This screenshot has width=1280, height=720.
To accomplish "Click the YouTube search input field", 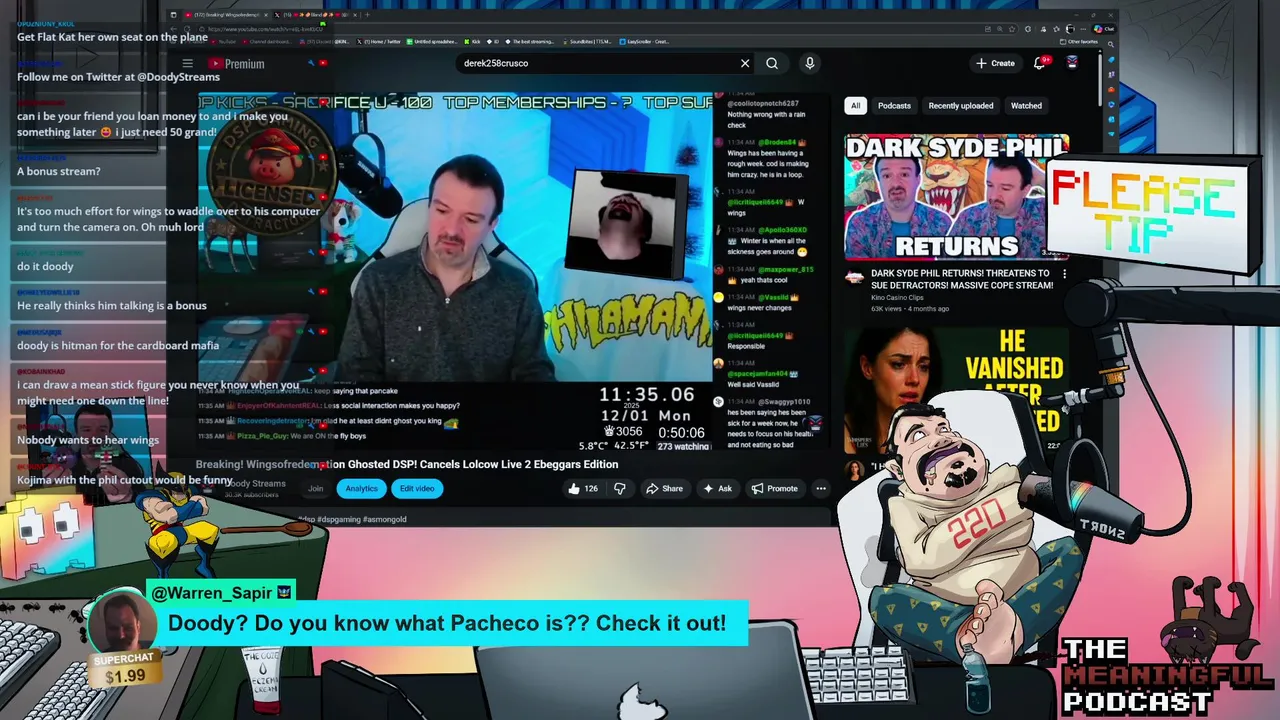I will click(598, 63).
